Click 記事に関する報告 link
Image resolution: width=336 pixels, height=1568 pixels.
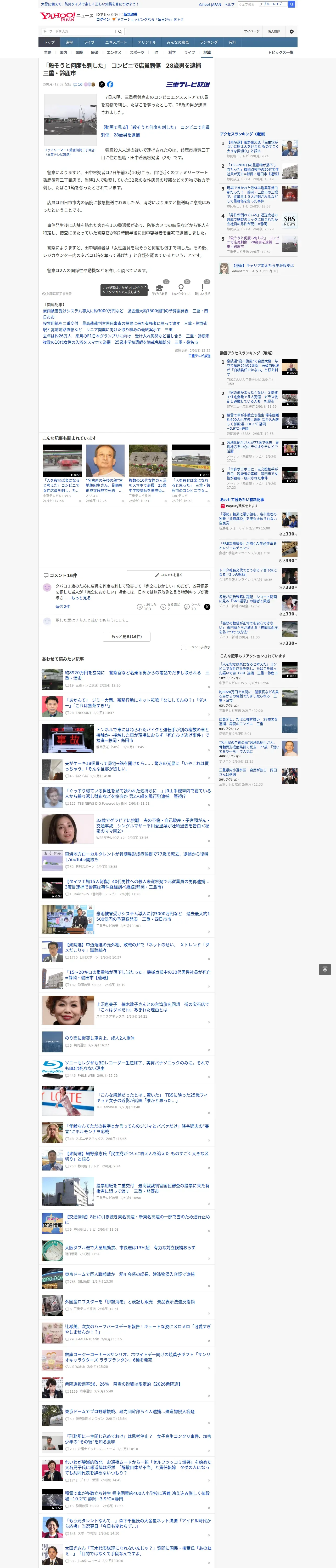pos(57,293)
